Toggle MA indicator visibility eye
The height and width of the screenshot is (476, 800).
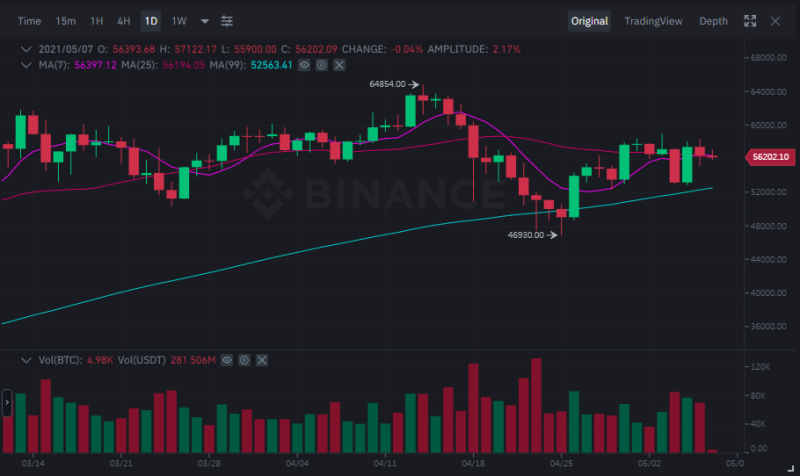coord(304,65)
